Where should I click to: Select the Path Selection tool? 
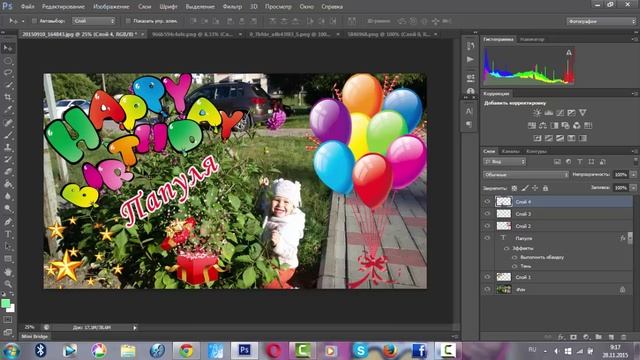click(x=8, y=247)
